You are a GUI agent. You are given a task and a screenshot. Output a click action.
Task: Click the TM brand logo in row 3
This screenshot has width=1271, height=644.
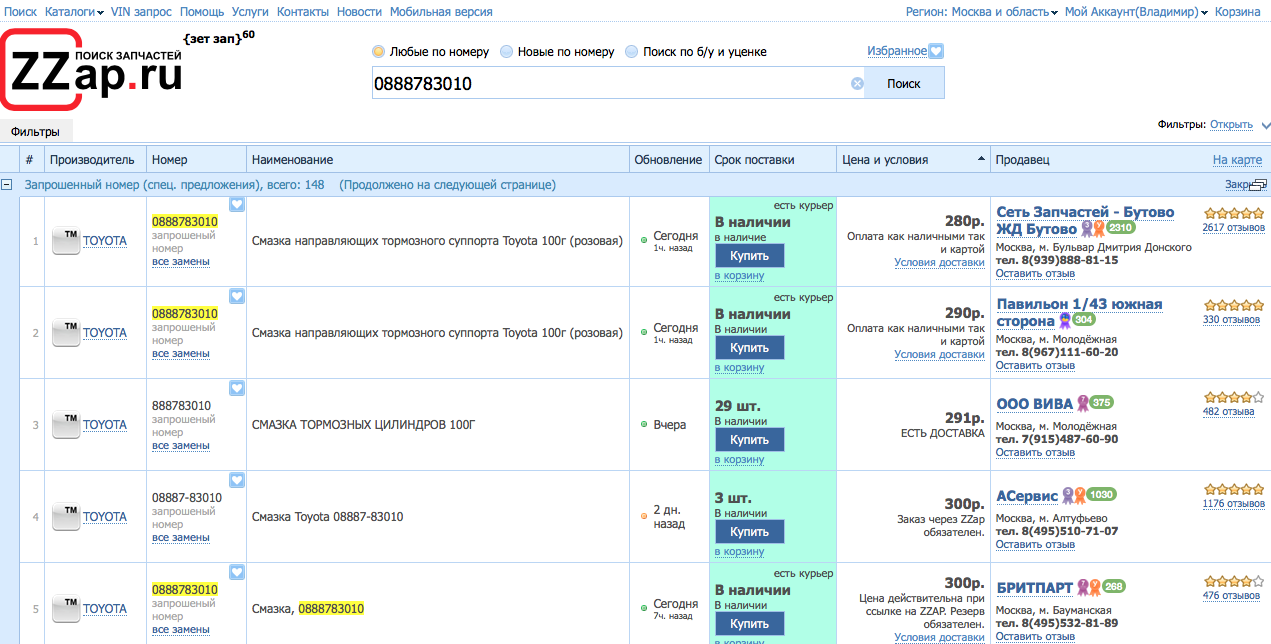click(x=66, y=425)
